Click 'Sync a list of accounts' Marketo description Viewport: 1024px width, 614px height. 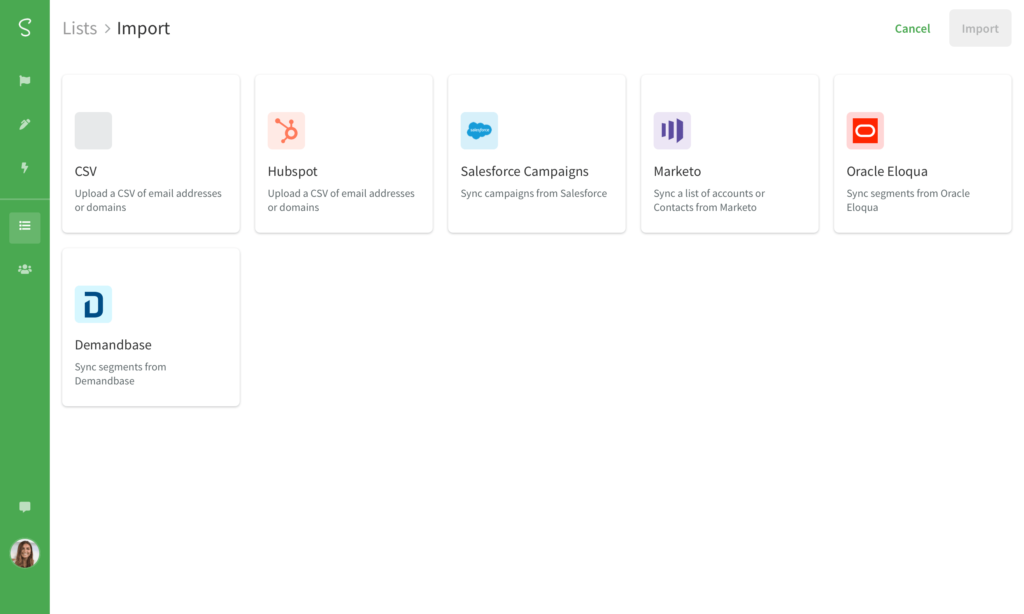coord(709,201)
